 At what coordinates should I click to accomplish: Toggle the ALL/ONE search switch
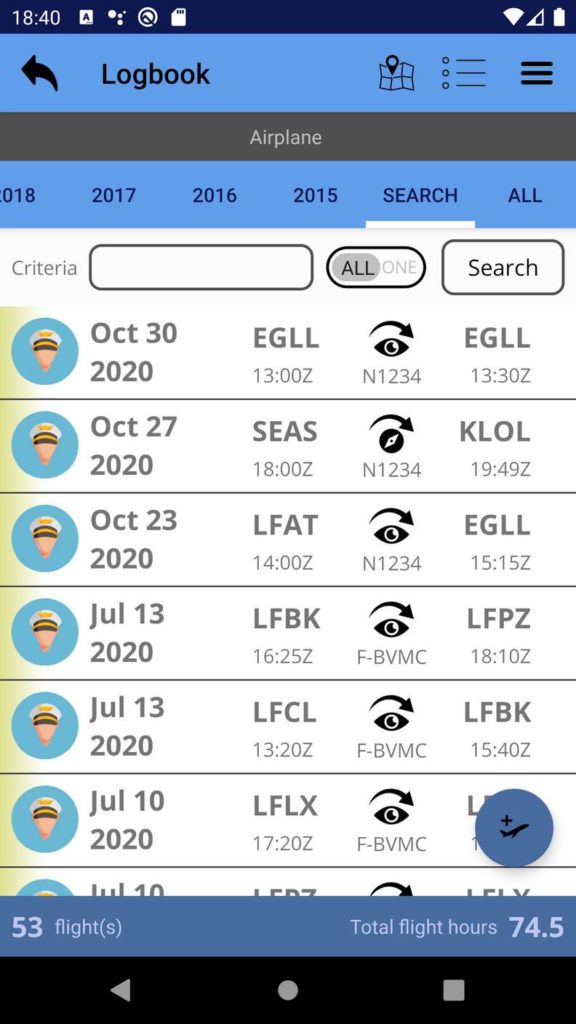click(376, 268)
